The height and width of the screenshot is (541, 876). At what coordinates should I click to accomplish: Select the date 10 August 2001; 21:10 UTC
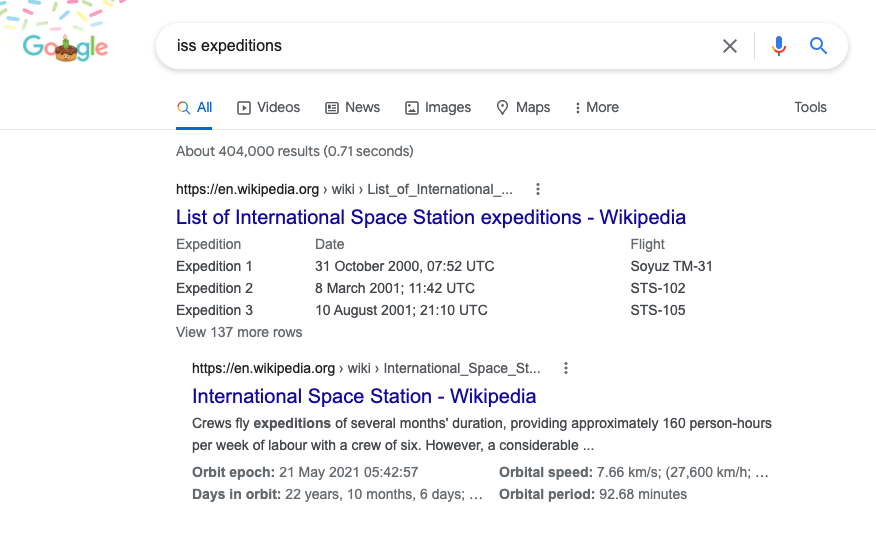pos(401,310)
